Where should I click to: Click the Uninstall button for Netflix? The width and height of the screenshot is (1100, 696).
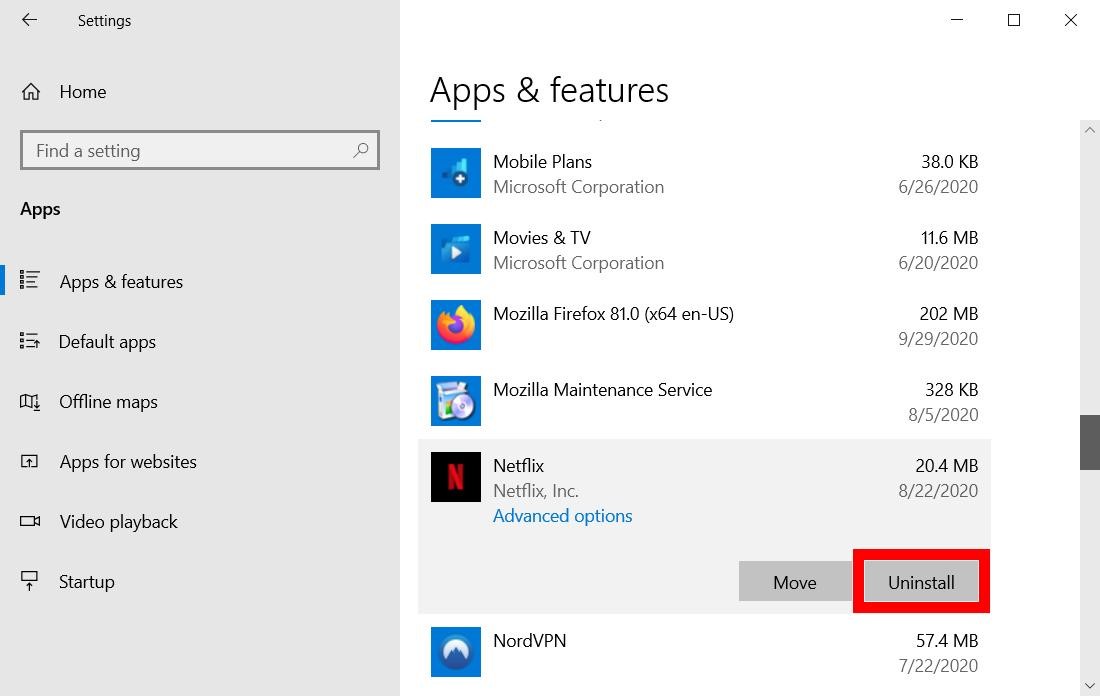point(921,581)
